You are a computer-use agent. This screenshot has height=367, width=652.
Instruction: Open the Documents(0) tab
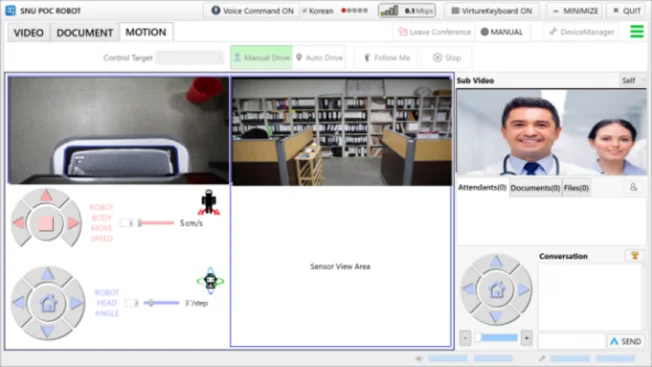[535, 188]
